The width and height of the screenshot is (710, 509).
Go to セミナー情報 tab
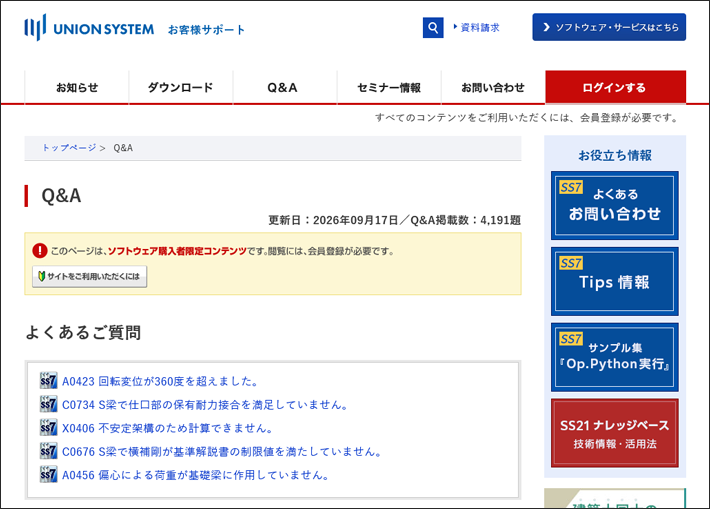point(389,87)
